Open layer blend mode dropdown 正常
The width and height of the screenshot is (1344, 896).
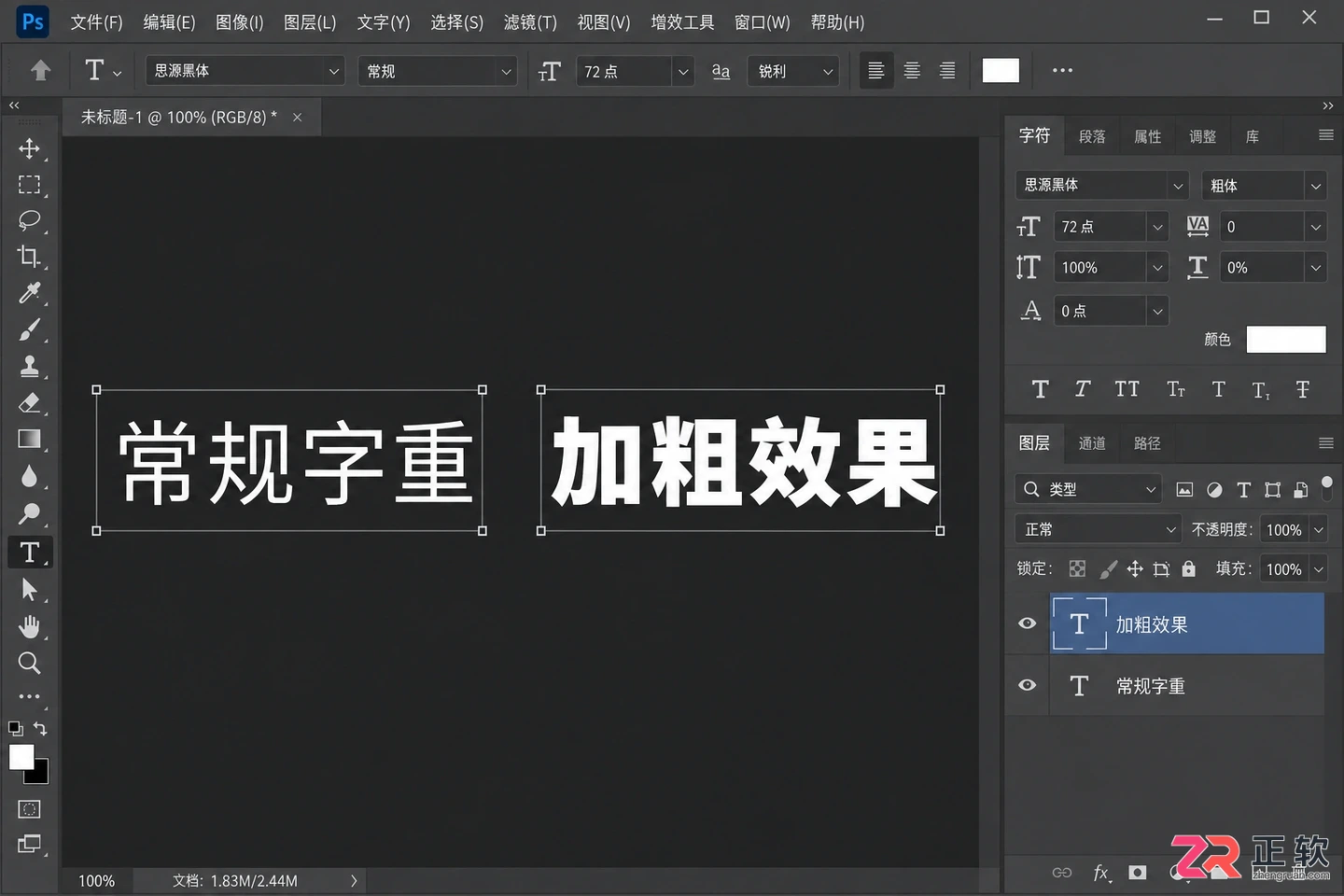pos(1098,529)
